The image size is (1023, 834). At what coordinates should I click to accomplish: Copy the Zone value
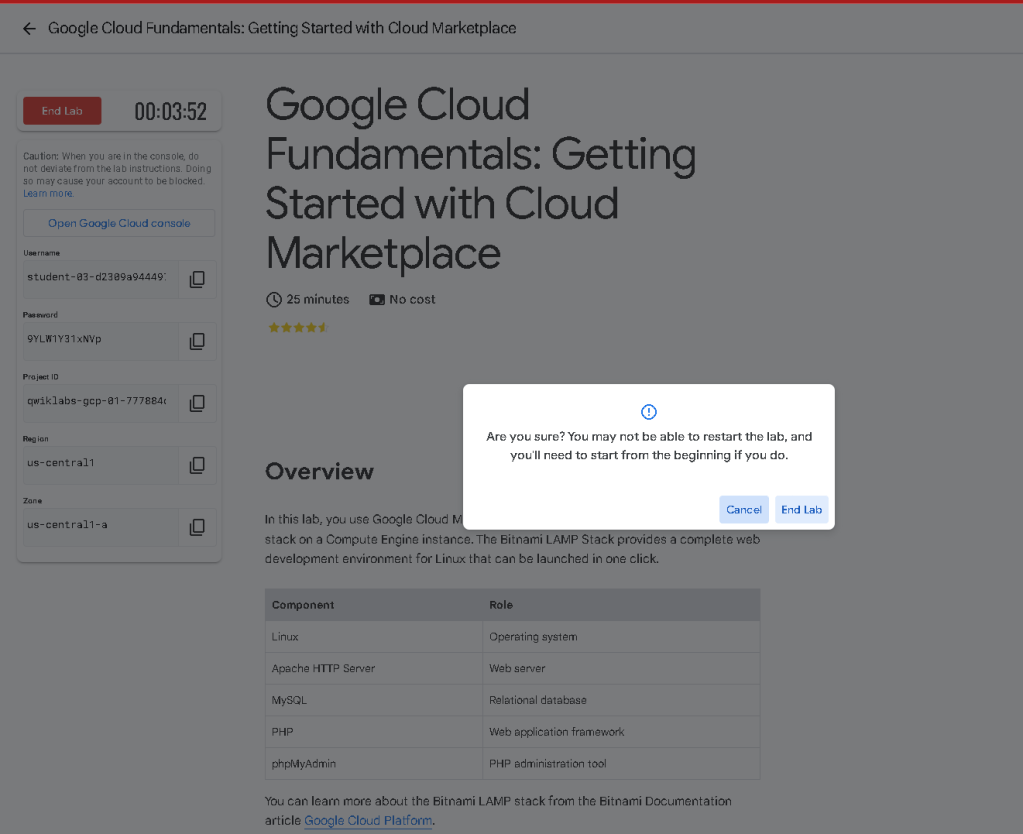[x=197, y=527]
